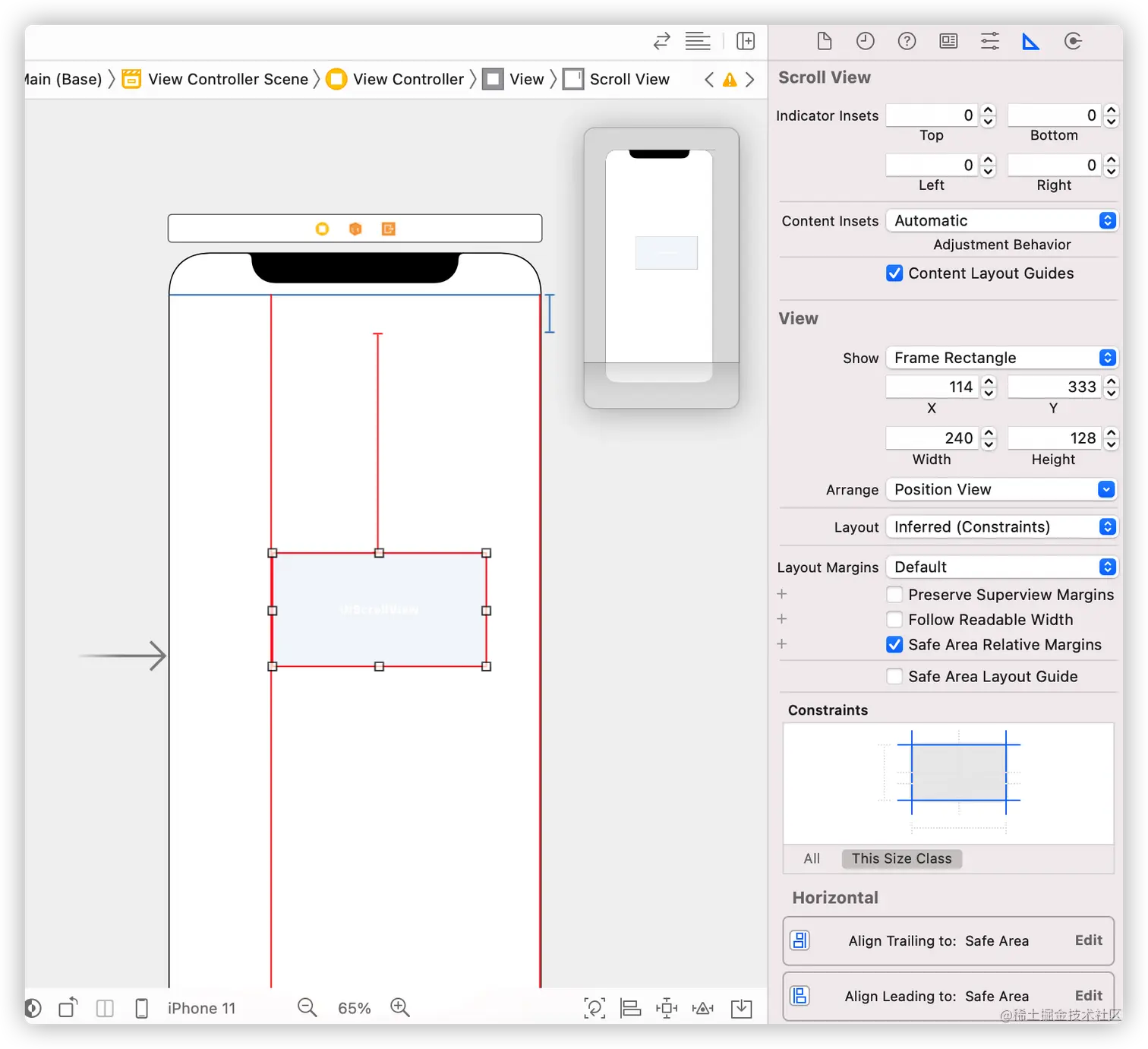
Task: Open the History inspector tab
Action: 865,41
